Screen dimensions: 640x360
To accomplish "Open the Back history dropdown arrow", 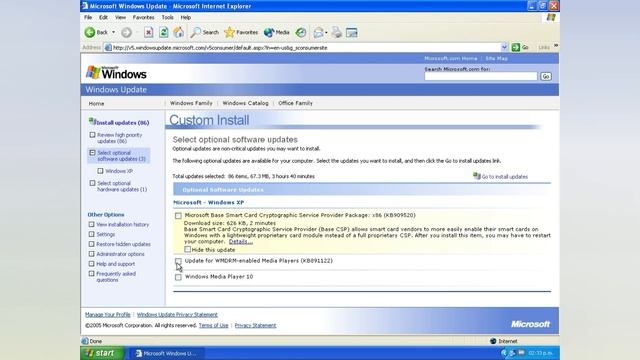I will point(113,32).
